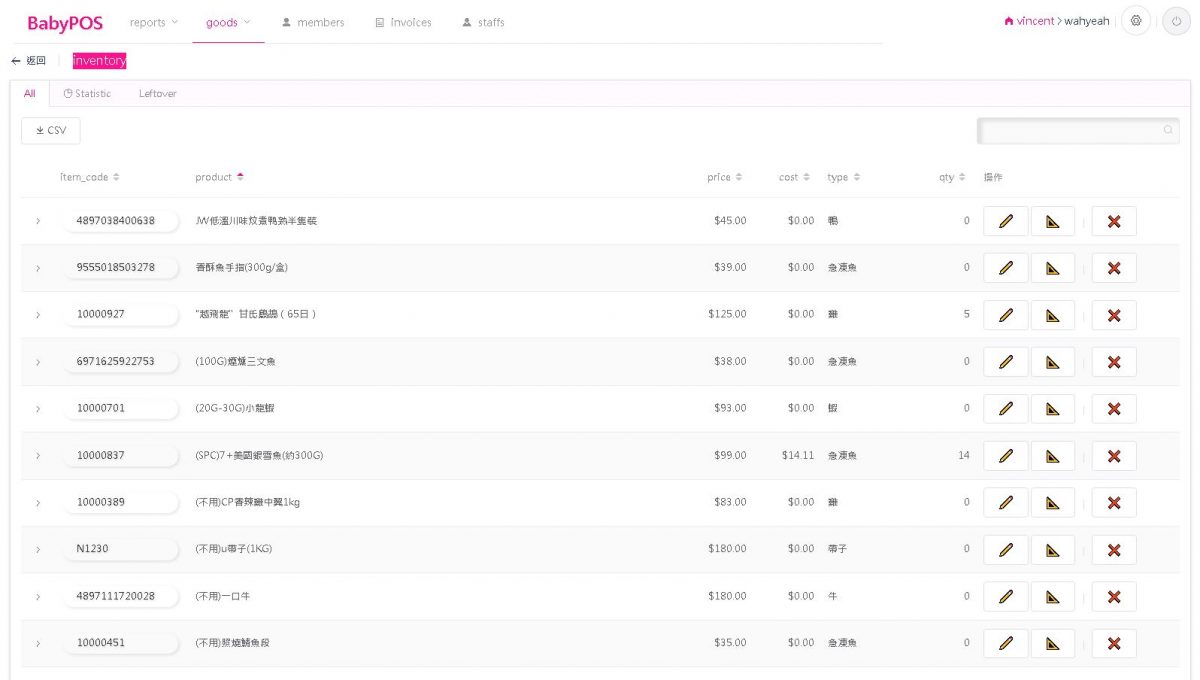This screenshot has width=1200, height=680.
Task: Open the settings gear icon in header
Action: (x=1135, y=21)
